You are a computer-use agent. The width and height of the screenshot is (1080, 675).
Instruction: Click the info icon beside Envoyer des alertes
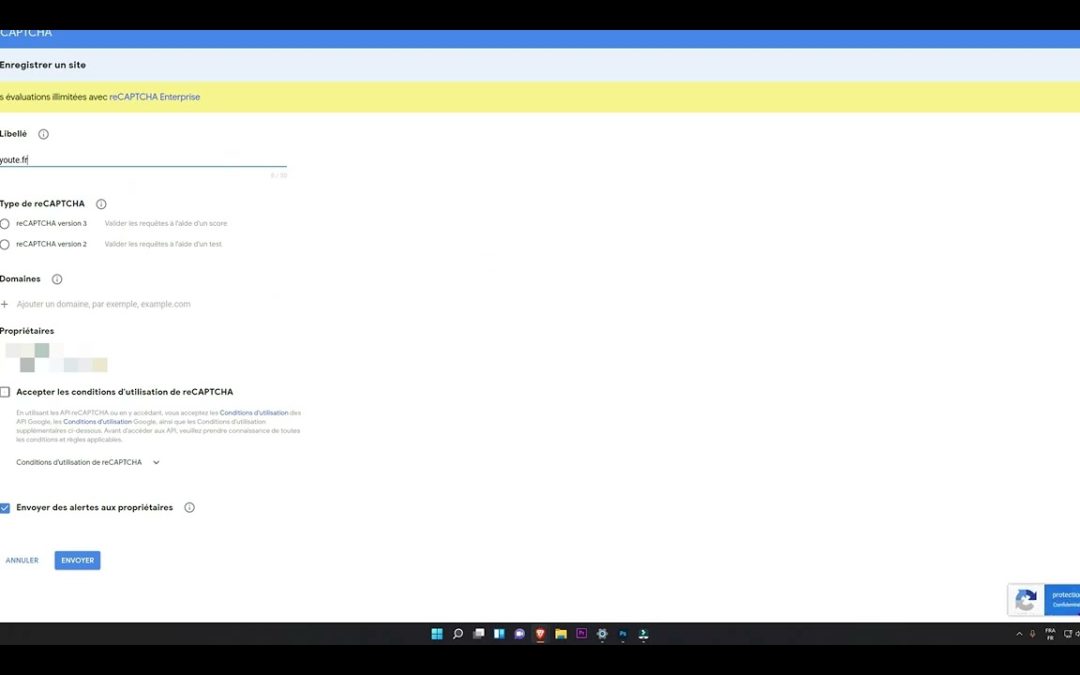189,508
